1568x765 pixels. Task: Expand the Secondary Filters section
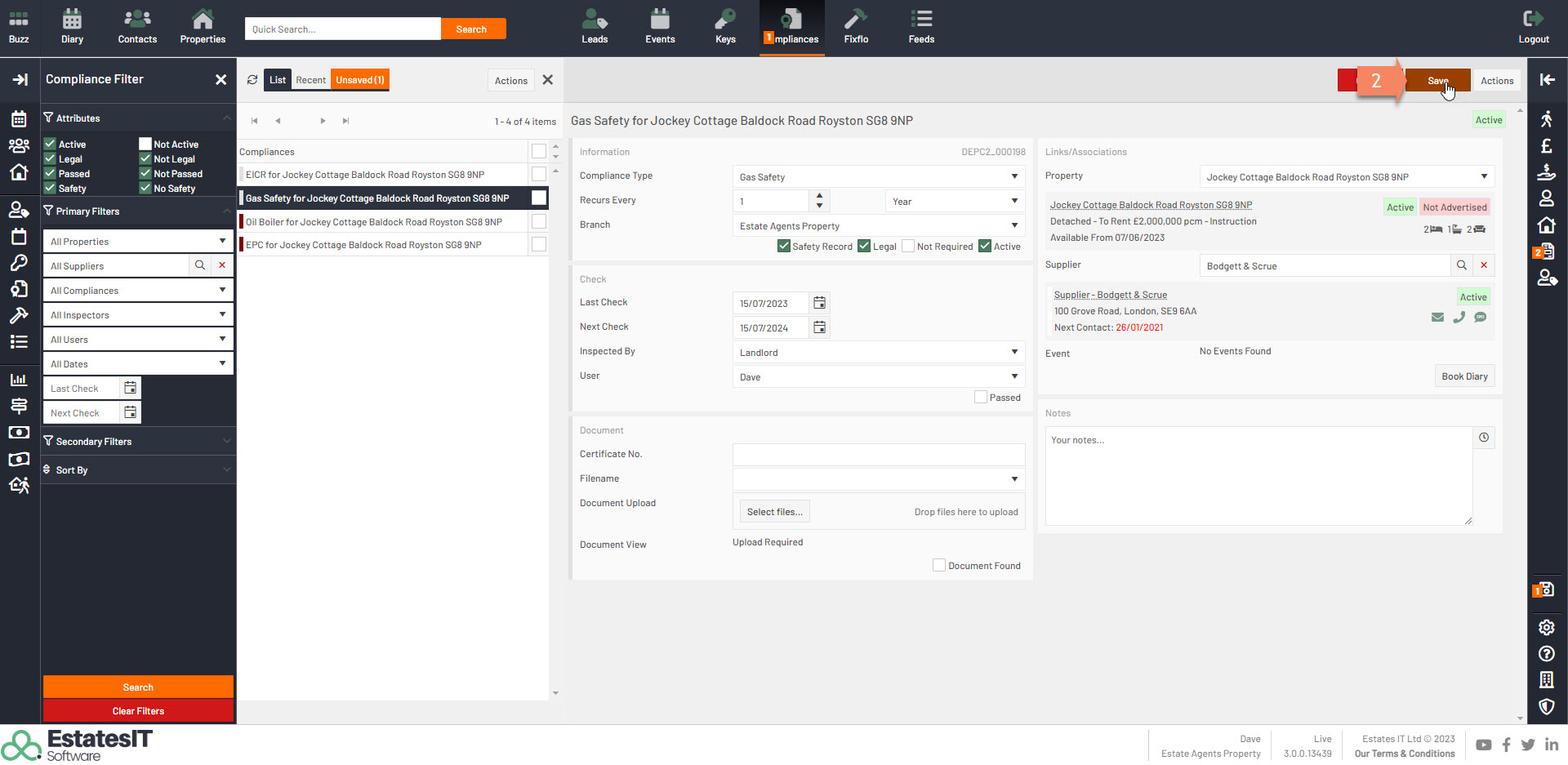(137, 442)
